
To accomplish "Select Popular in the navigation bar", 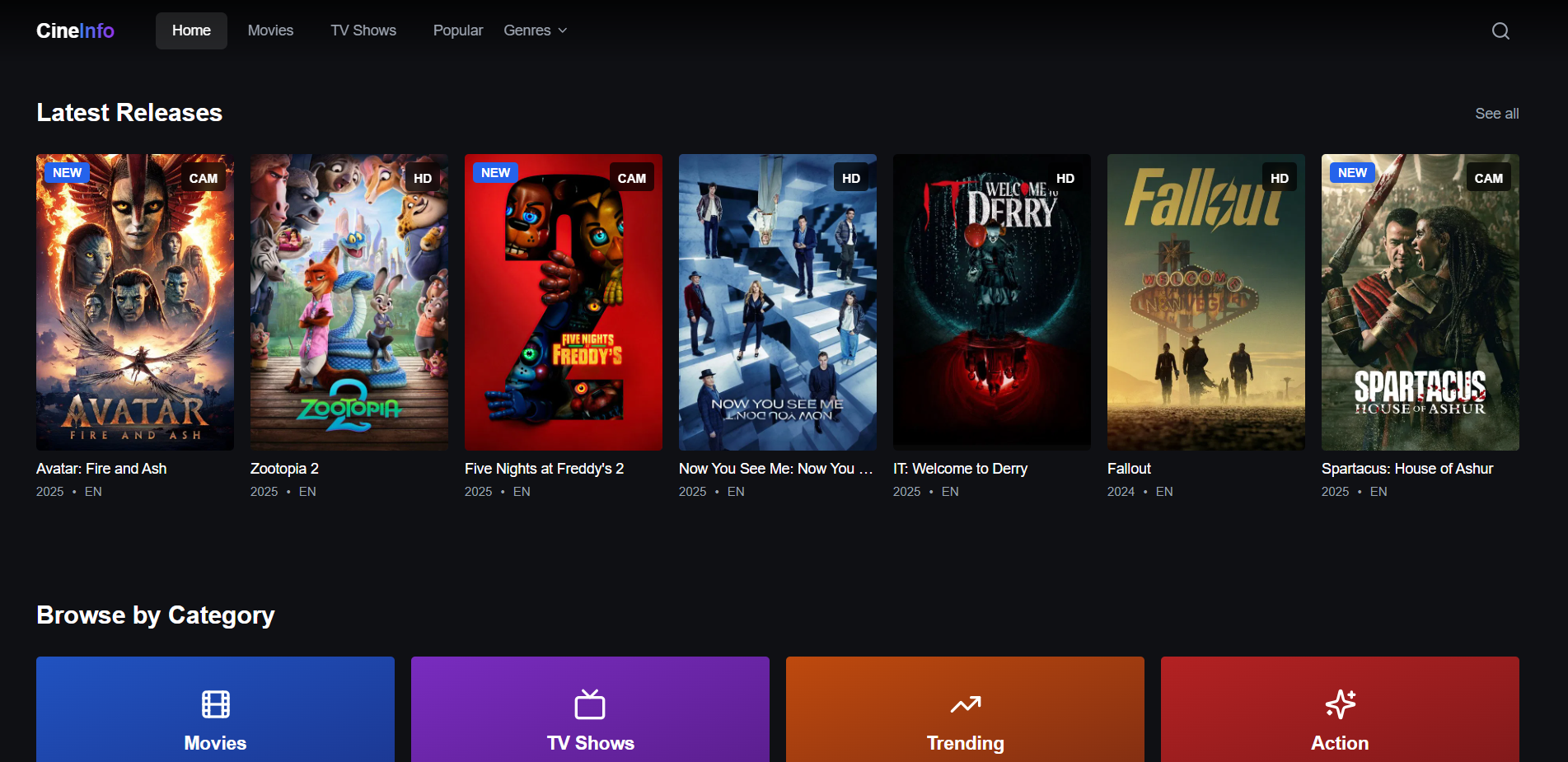I will (457, 30).
